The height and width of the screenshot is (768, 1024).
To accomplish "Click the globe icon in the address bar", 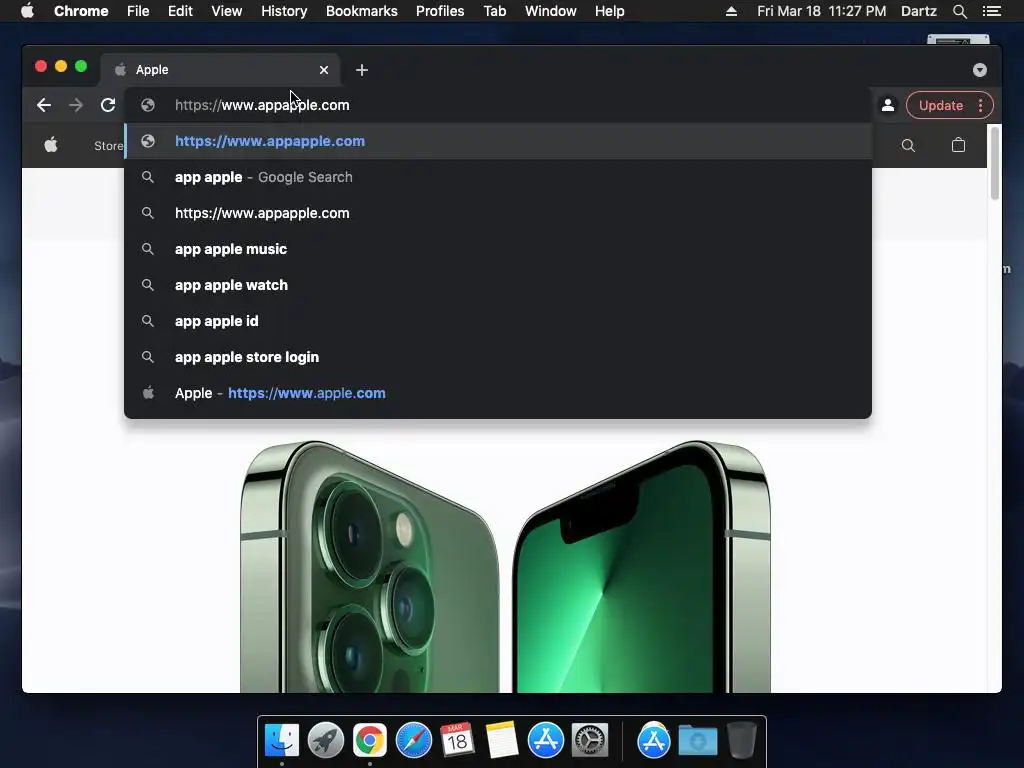I will click(148, 105).
